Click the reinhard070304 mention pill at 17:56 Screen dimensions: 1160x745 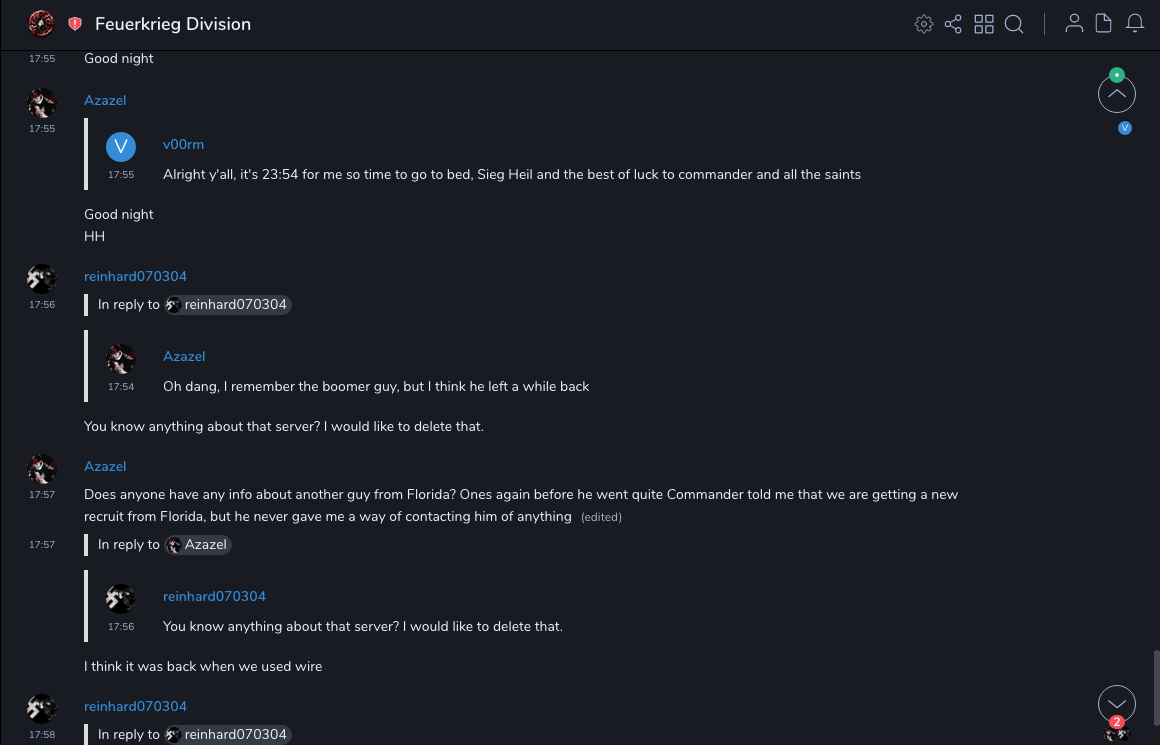click(228, 304)
